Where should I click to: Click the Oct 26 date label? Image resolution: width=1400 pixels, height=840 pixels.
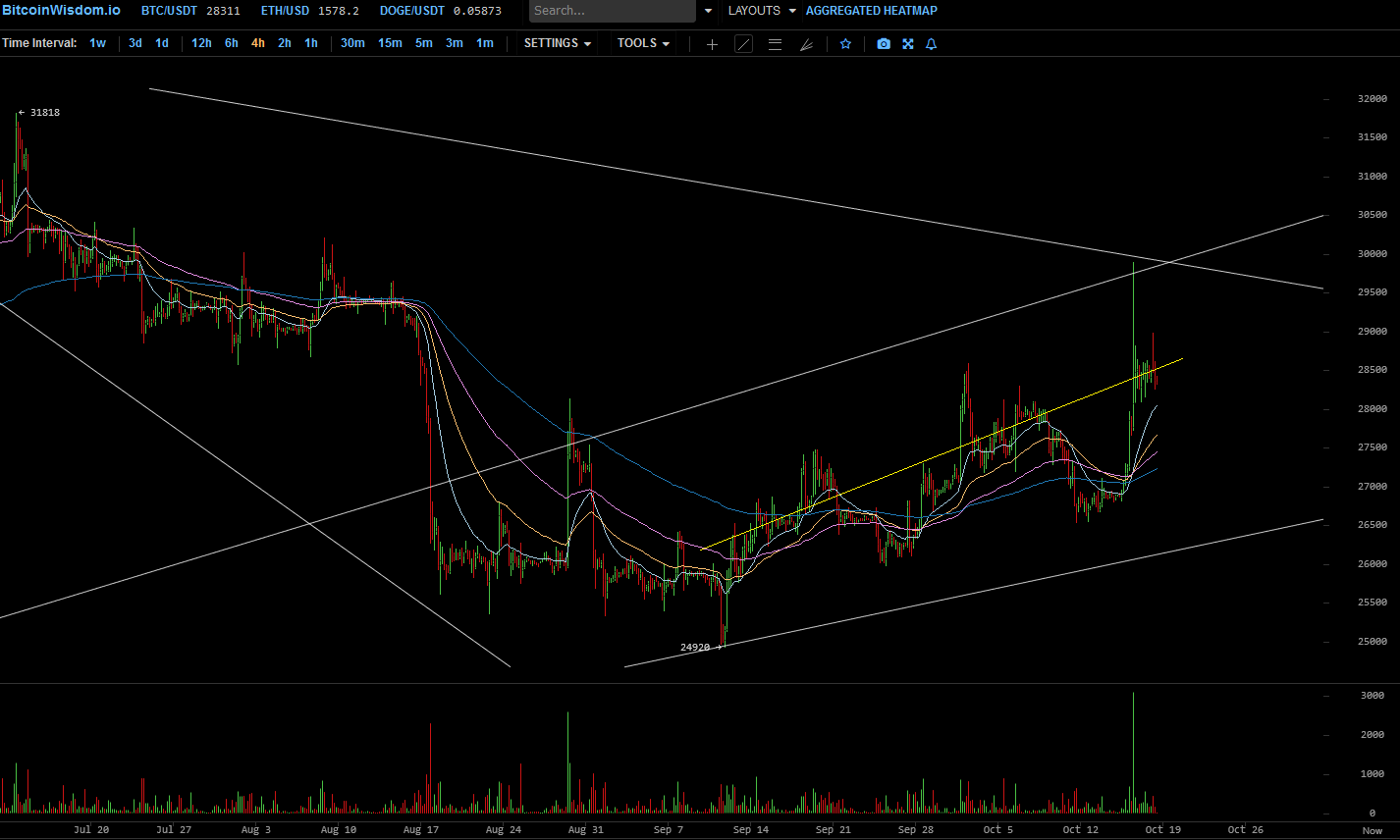pyautogui.click(x=1245, y=830)
